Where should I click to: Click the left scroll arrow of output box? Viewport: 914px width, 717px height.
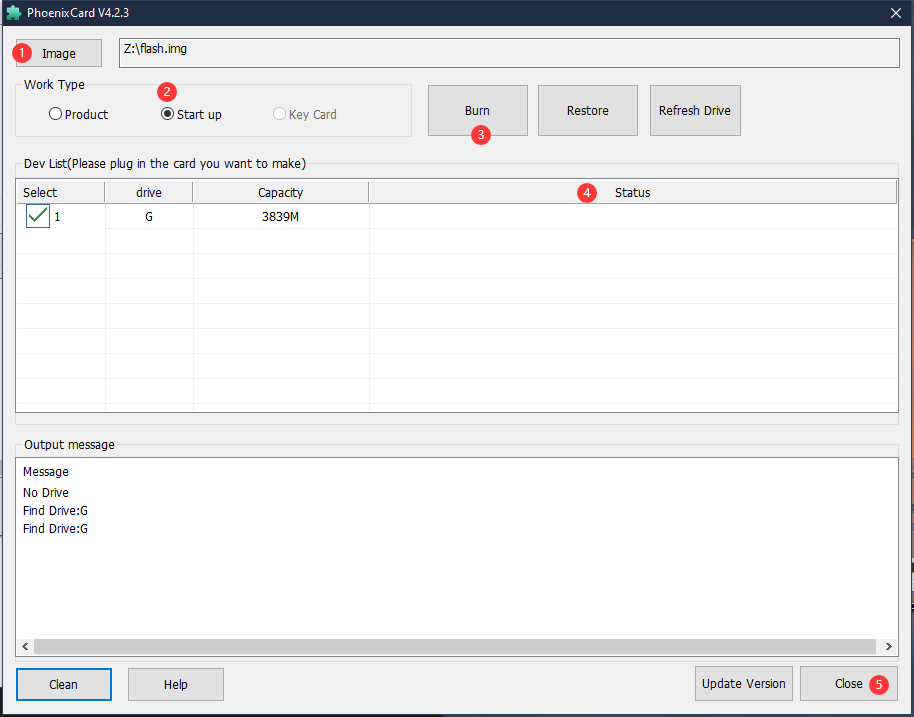(x=25, y=646)
